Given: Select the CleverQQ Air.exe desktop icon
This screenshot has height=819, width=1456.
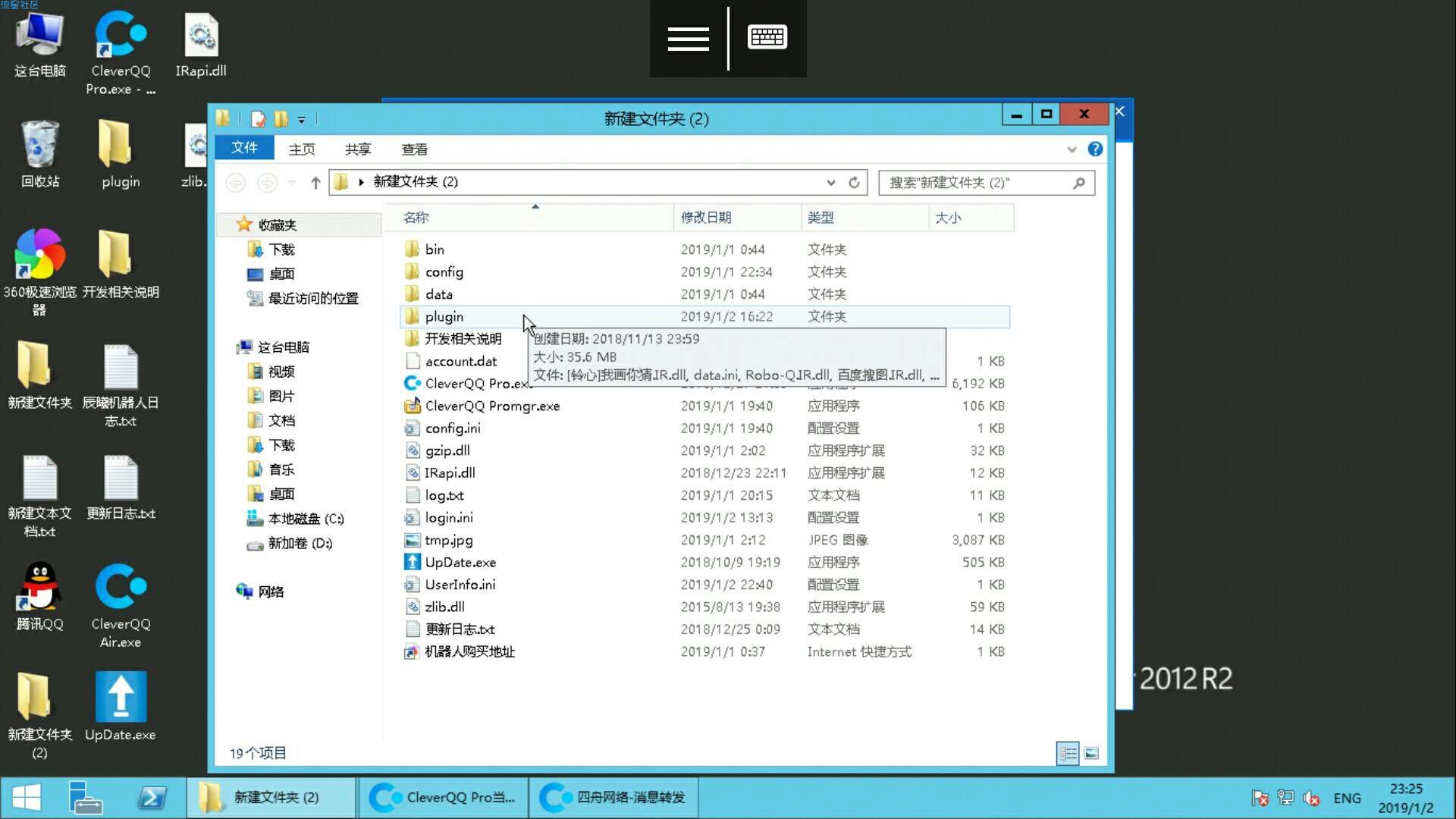Looking at the screenshot, I should (x=121, y=607).
